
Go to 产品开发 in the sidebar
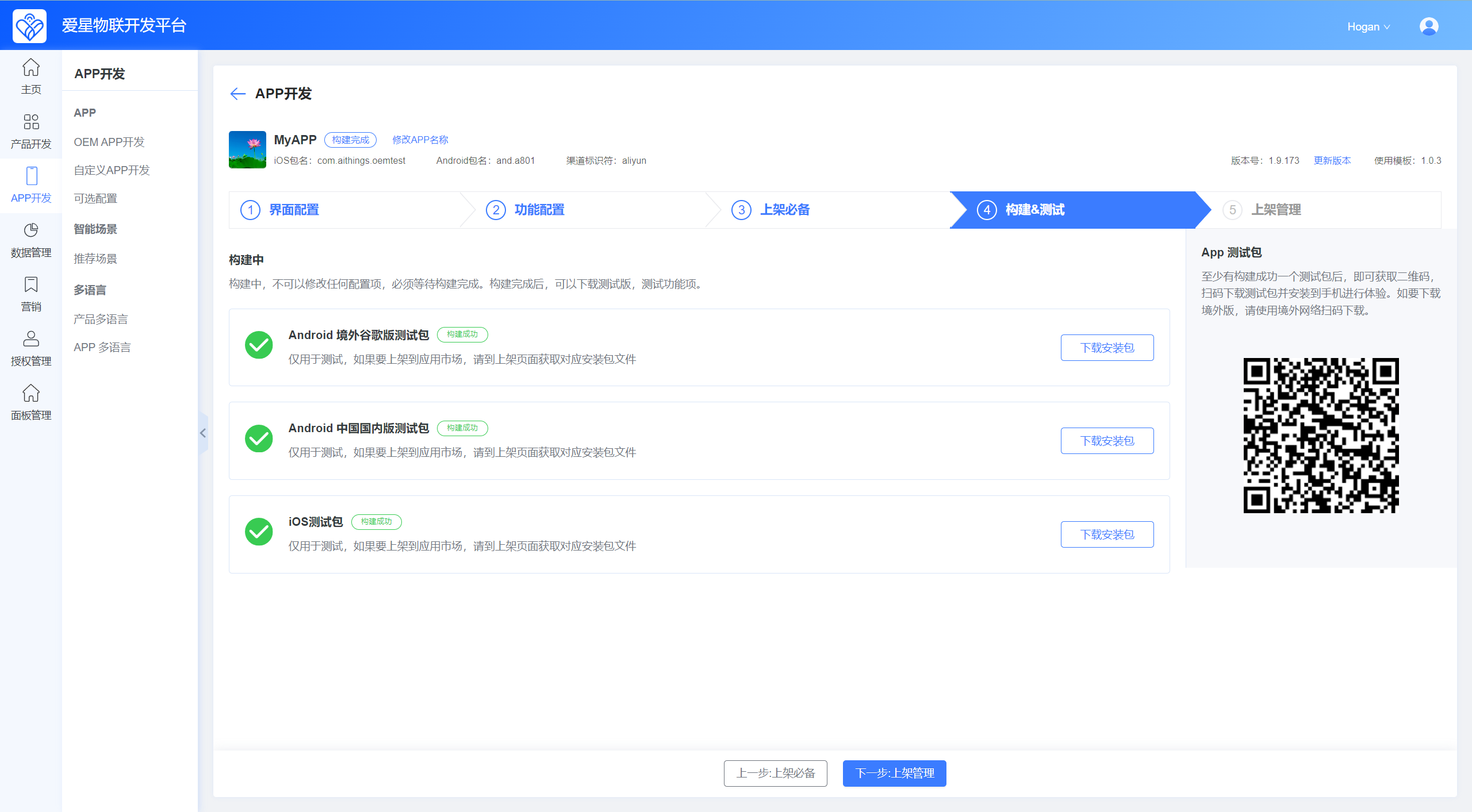click(30, 130)
